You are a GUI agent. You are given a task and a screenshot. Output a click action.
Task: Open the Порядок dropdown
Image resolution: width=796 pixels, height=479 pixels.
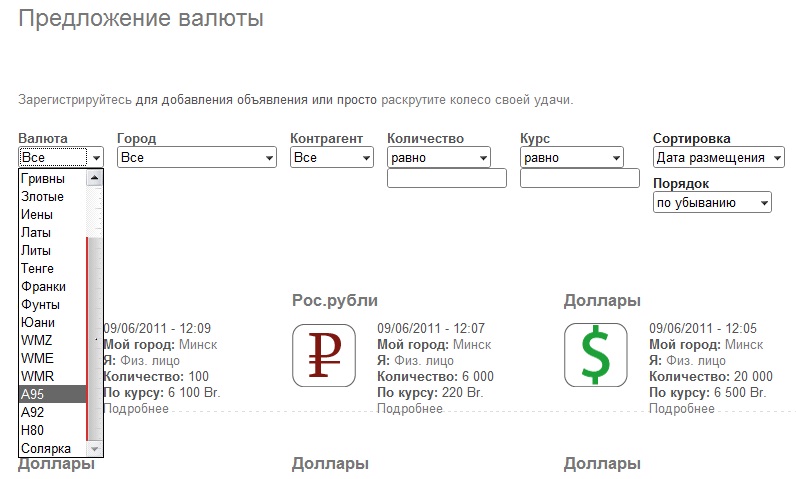[x=711, y=203]
